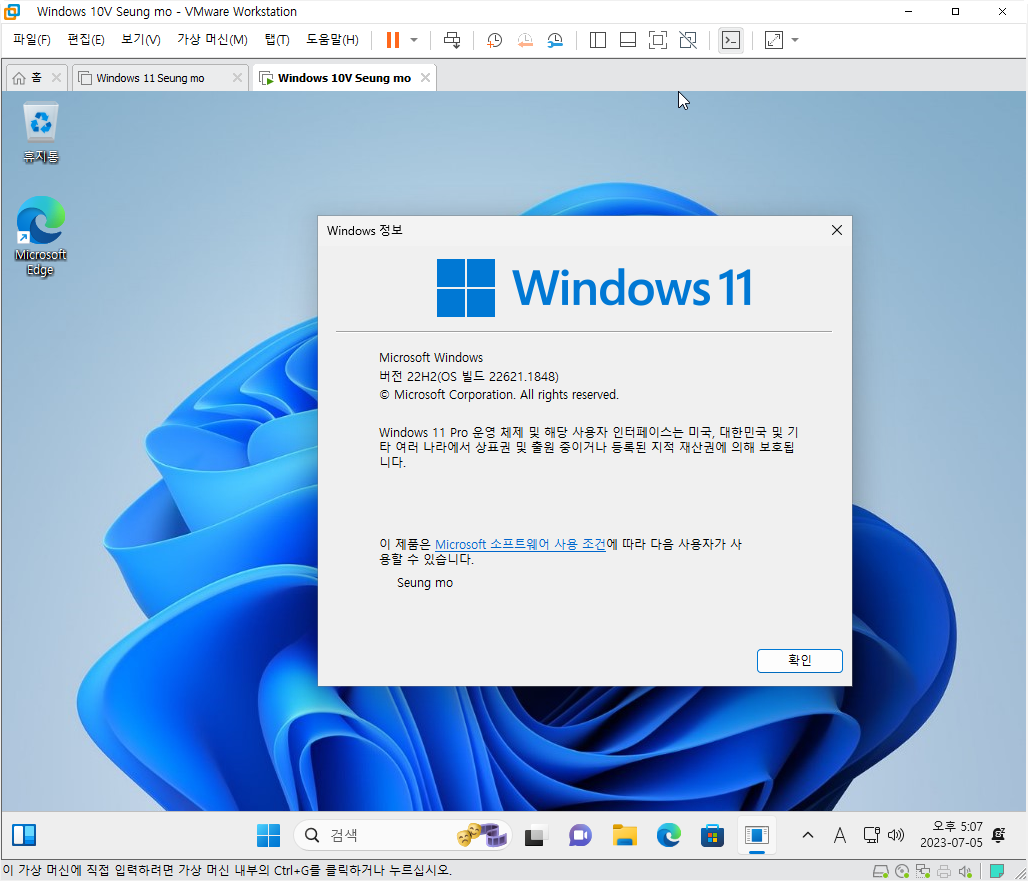Enter full screen mode via toolbar icon
Viewport: 1028px width, 881px height.
tap(658, 40)
